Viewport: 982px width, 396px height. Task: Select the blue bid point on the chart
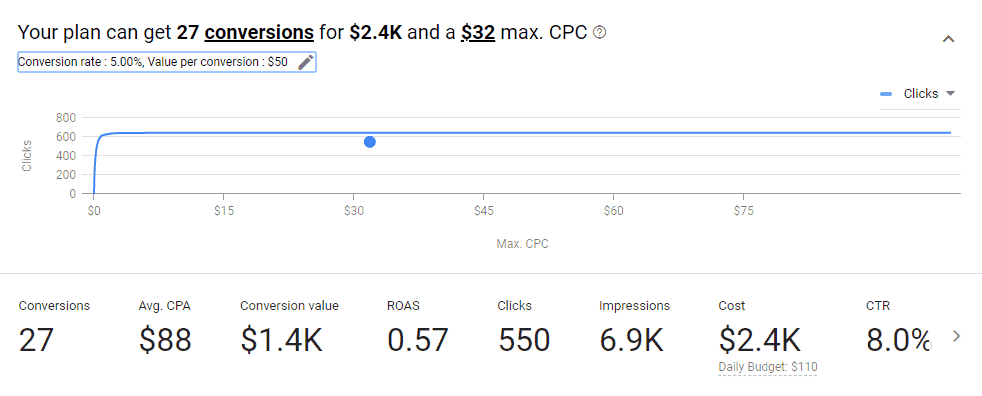(370, 142)
